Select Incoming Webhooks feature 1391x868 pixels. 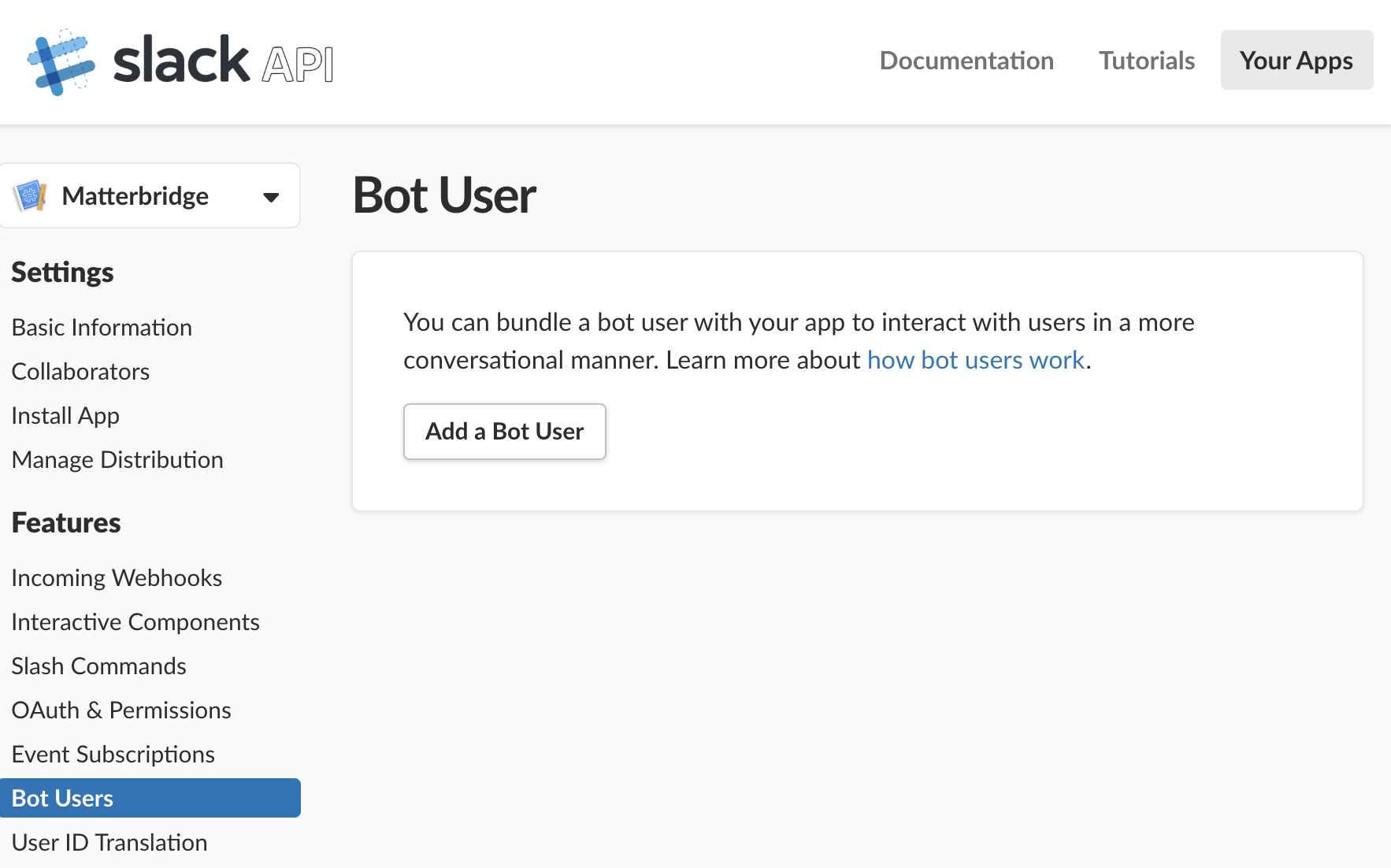(x=117, y=578)
